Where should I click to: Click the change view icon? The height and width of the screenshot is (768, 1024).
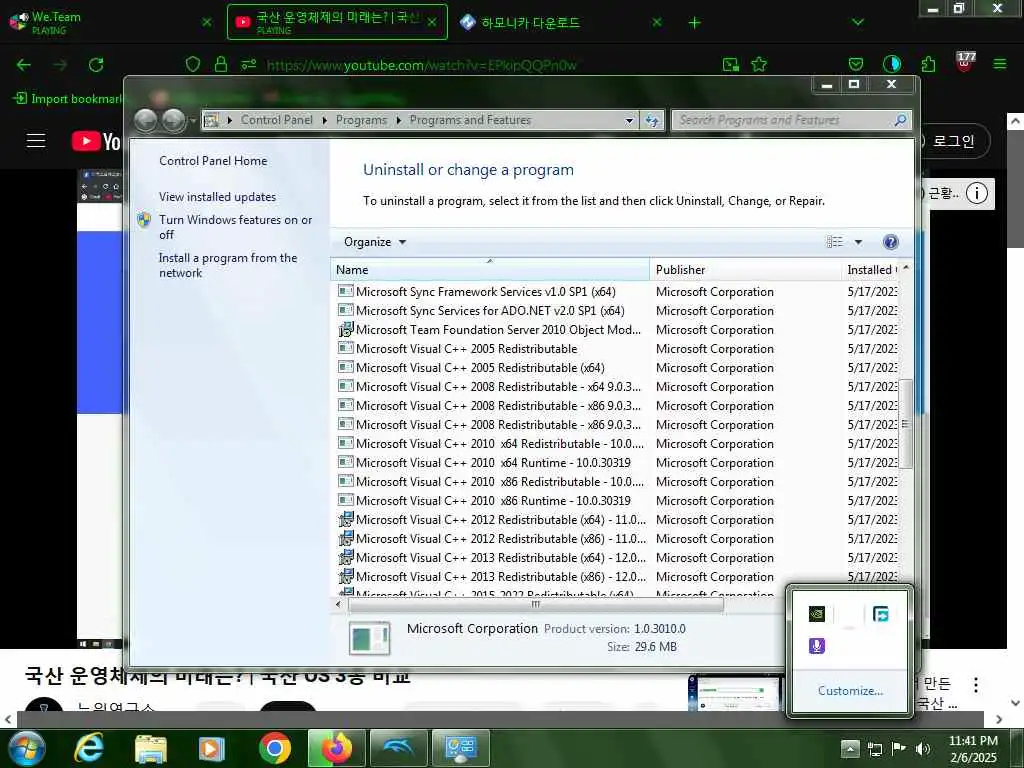pyautogui.click(x=834, y=242)
